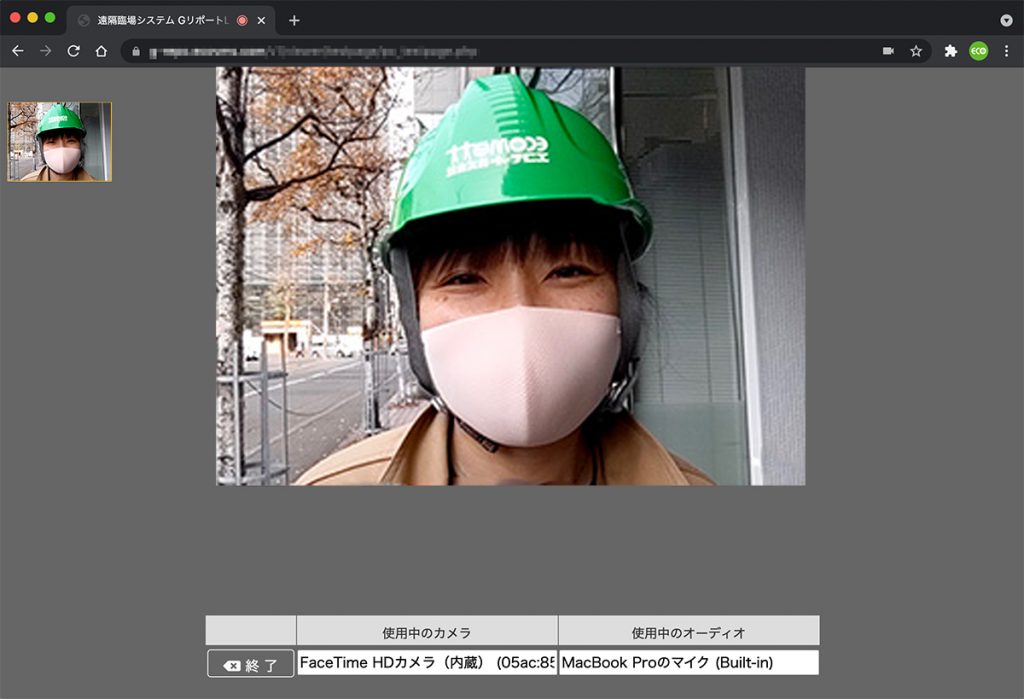The height and width of the screenshot is (699, 1024).
Task: Click the 使用中のカメラ header cell
Action: click(427, 631)
